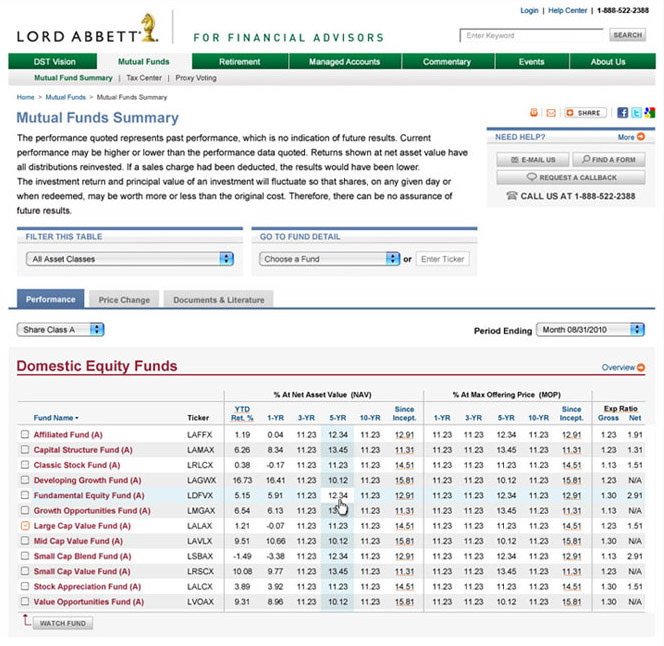Sort by the NAV 5-YR column header

[338, 418]
